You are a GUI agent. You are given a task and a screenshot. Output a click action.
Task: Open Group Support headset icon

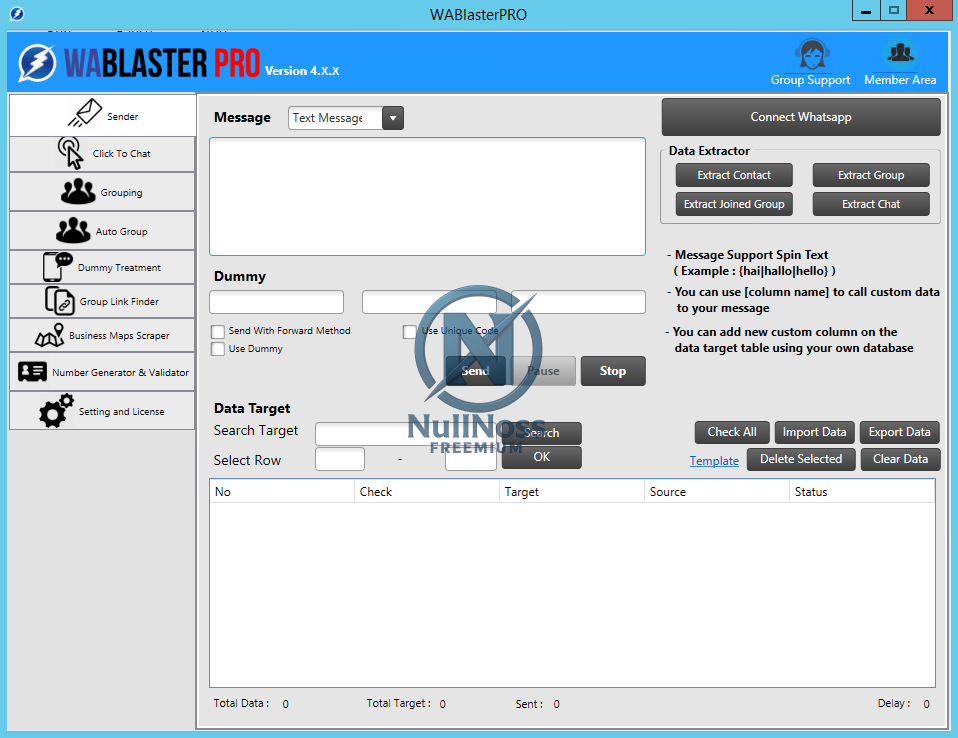click(810, 54)
